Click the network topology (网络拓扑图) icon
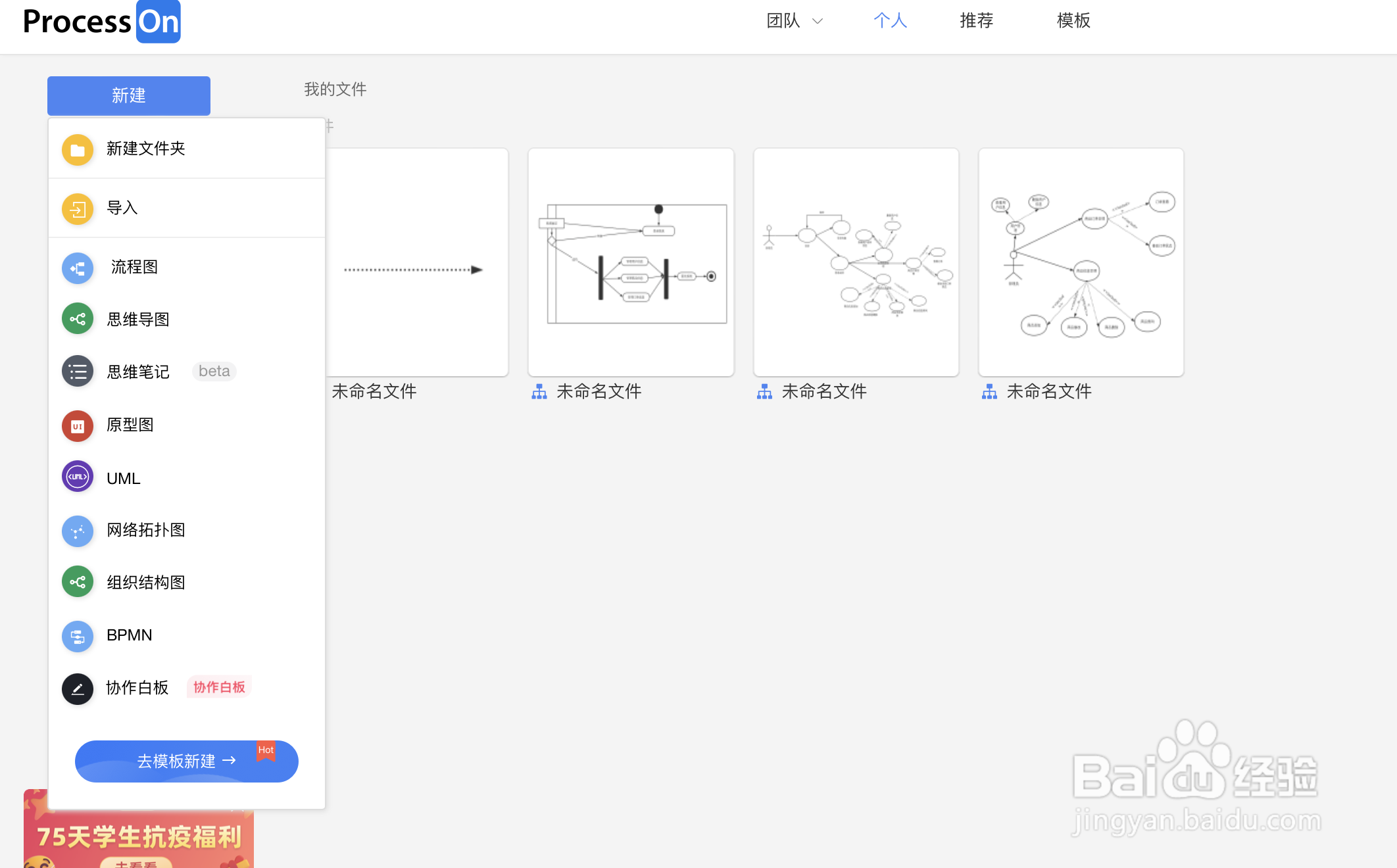Screen dimensions: 1397x868 point(78,531)
